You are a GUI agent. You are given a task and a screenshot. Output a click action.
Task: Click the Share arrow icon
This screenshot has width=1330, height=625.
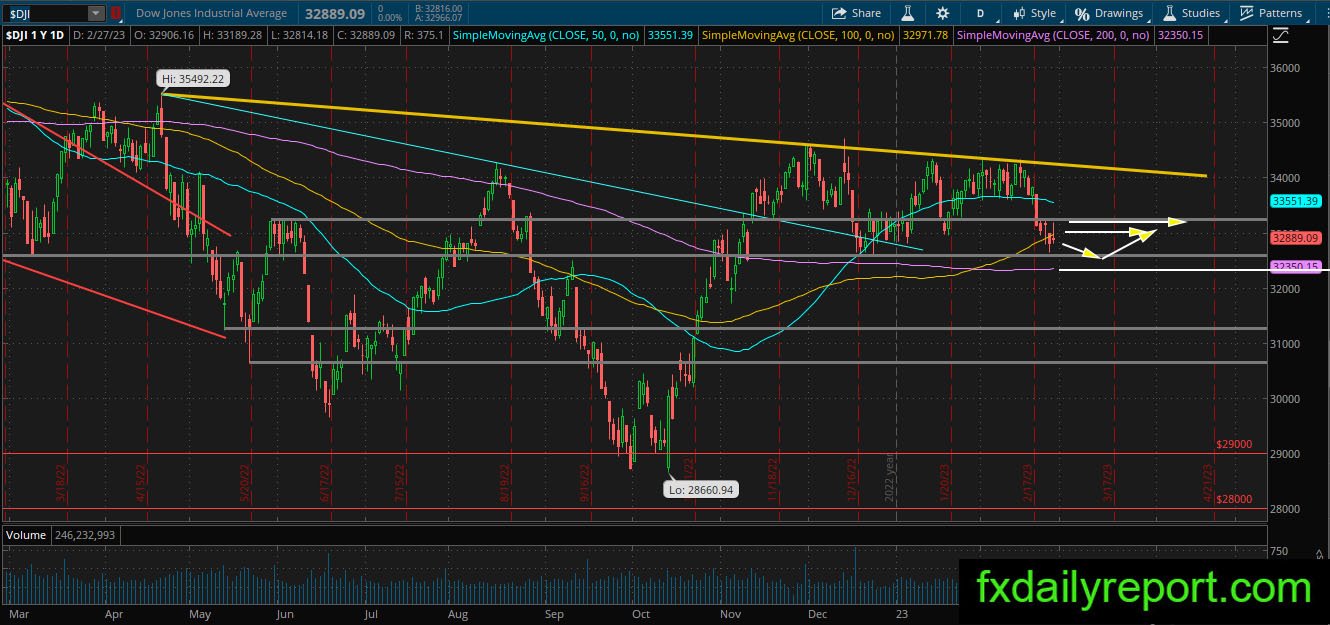839,13
